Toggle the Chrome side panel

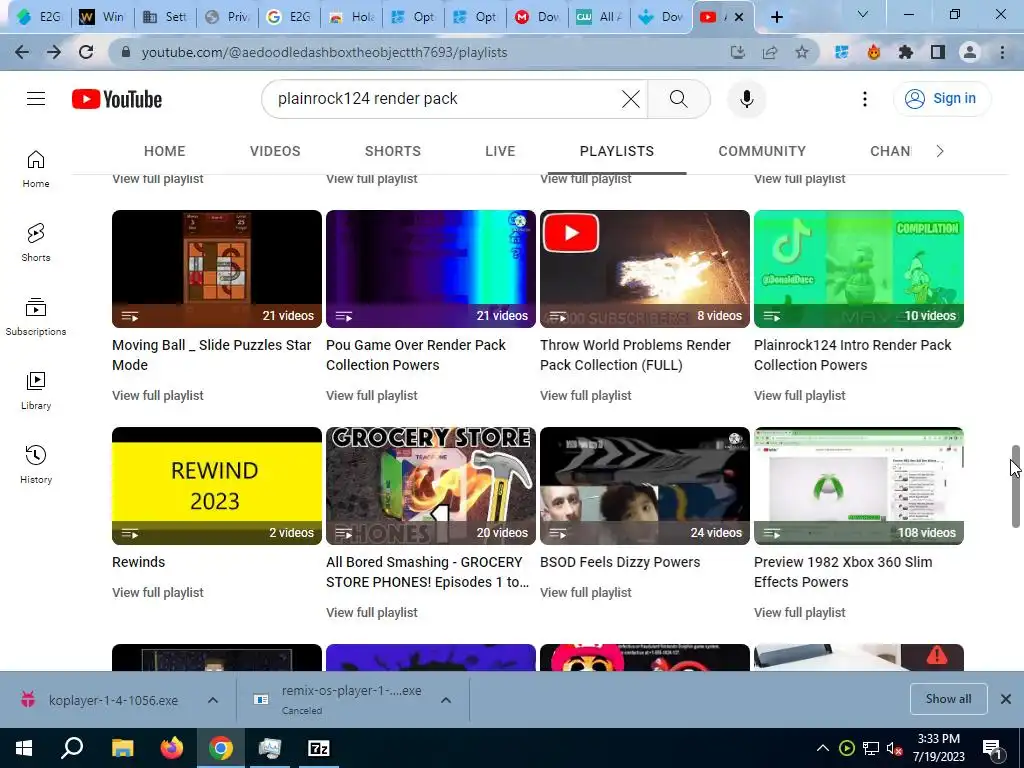(938, 52)
